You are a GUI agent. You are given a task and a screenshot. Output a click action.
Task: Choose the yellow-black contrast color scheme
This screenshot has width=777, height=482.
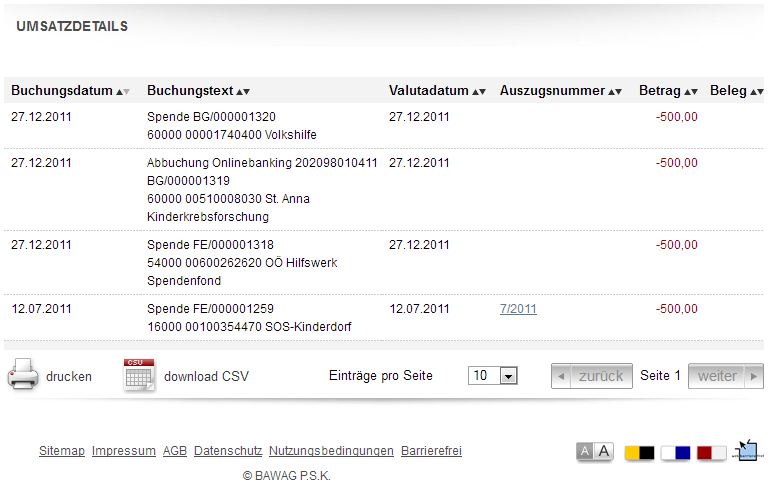coord(639,453)
